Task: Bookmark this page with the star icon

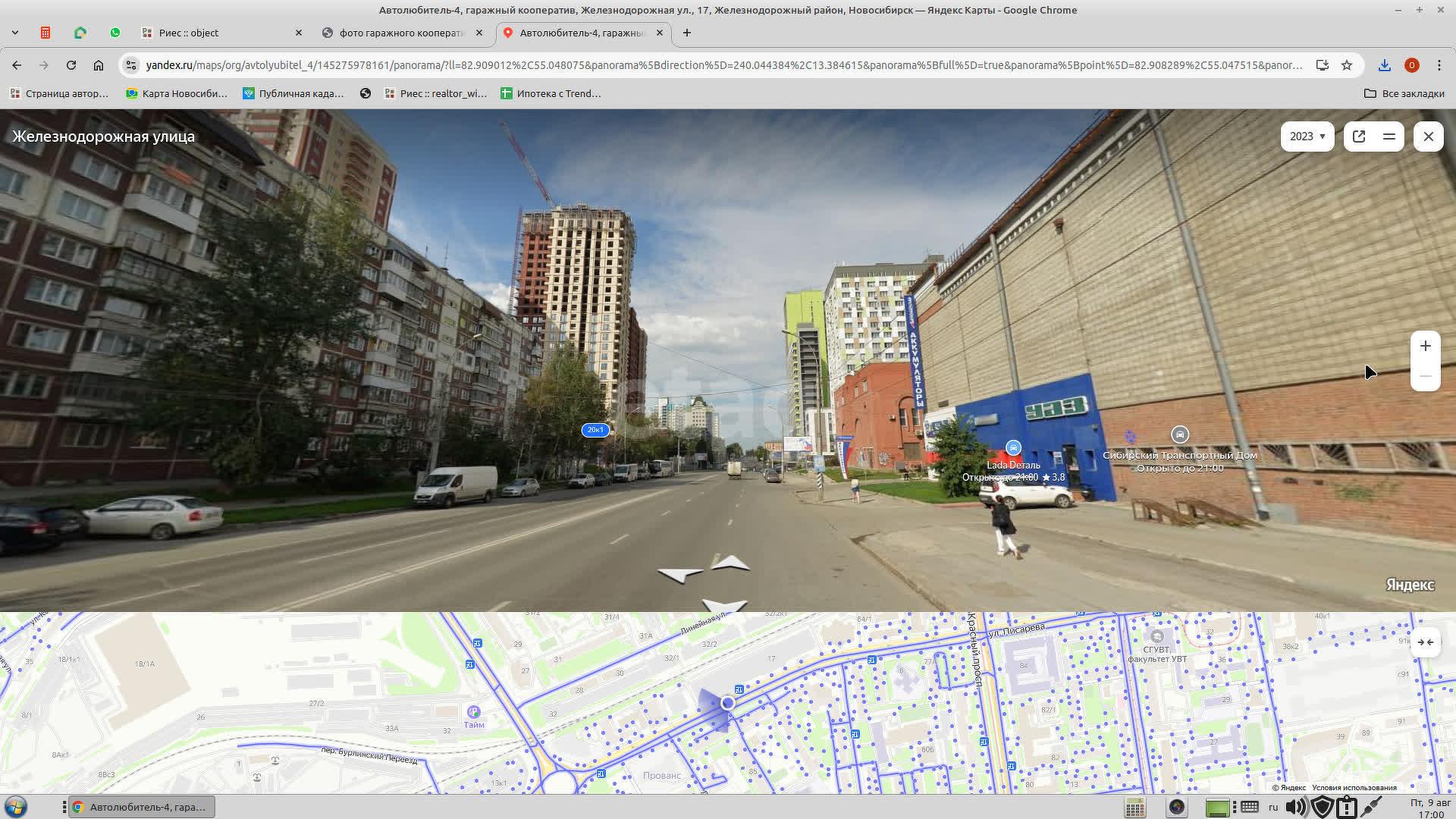Action: (1347, 65)
